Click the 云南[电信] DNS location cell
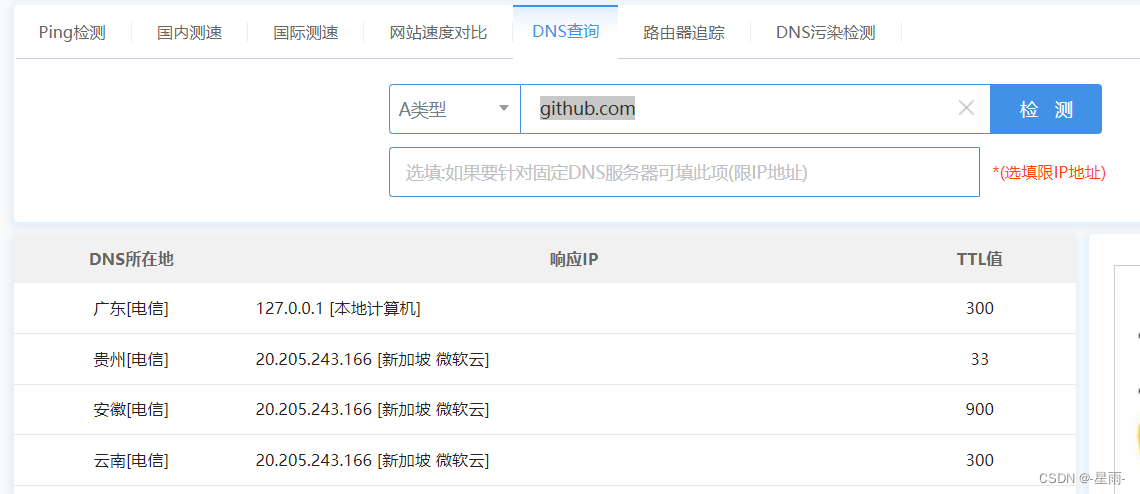Viewport: 1140px width, 494px height. coord(131,460)
